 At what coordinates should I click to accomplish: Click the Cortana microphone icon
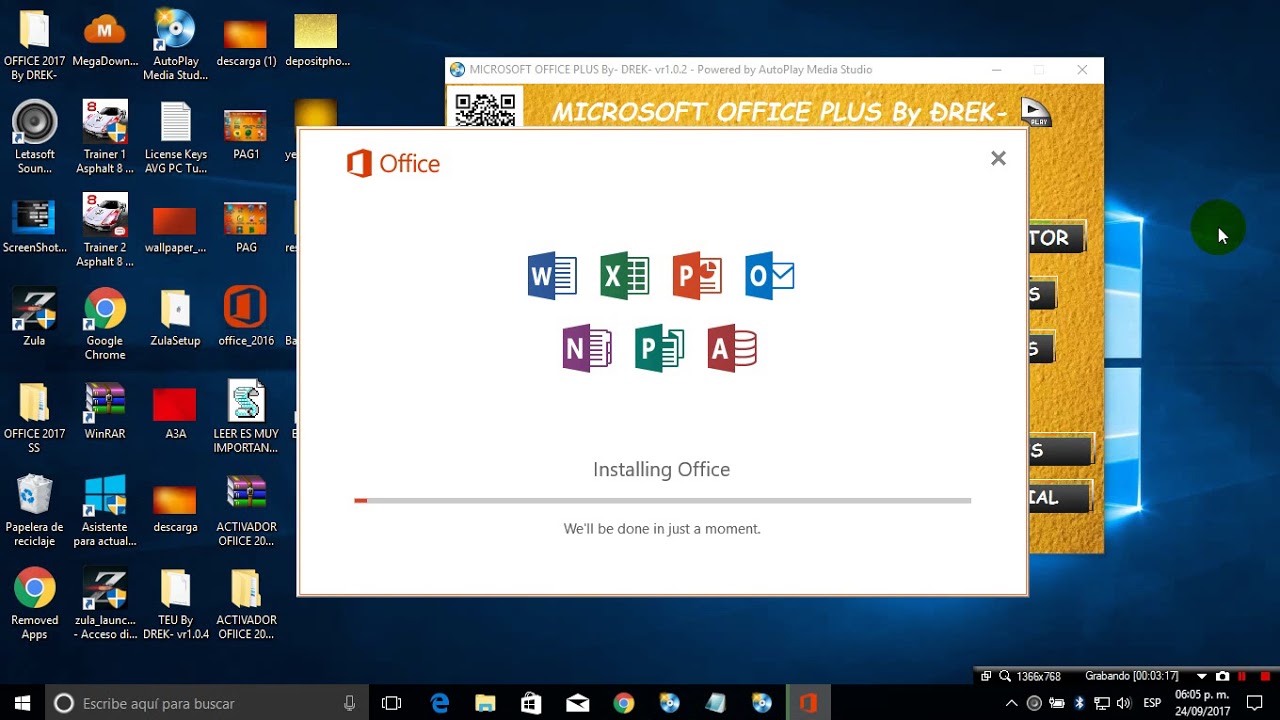point(349,703)
